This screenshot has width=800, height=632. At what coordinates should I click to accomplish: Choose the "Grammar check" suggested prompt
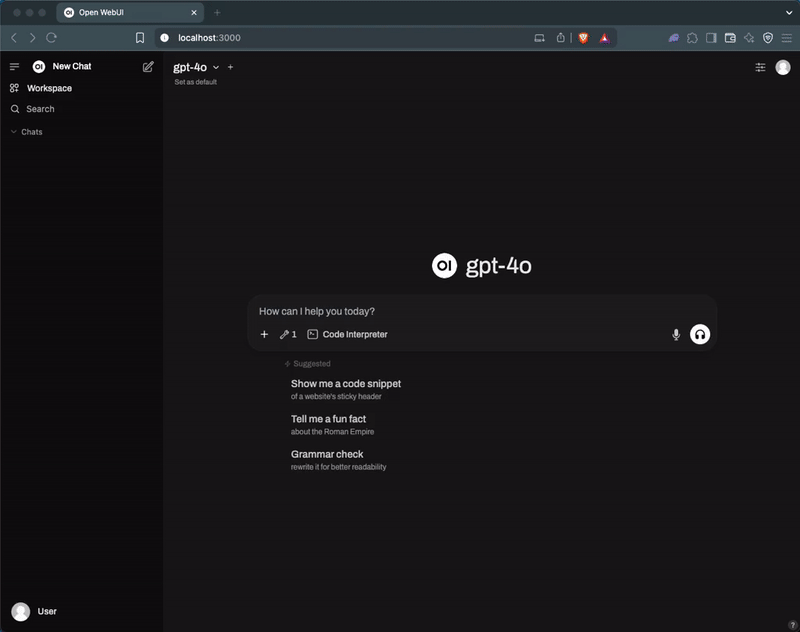click(x=327, y=454)
